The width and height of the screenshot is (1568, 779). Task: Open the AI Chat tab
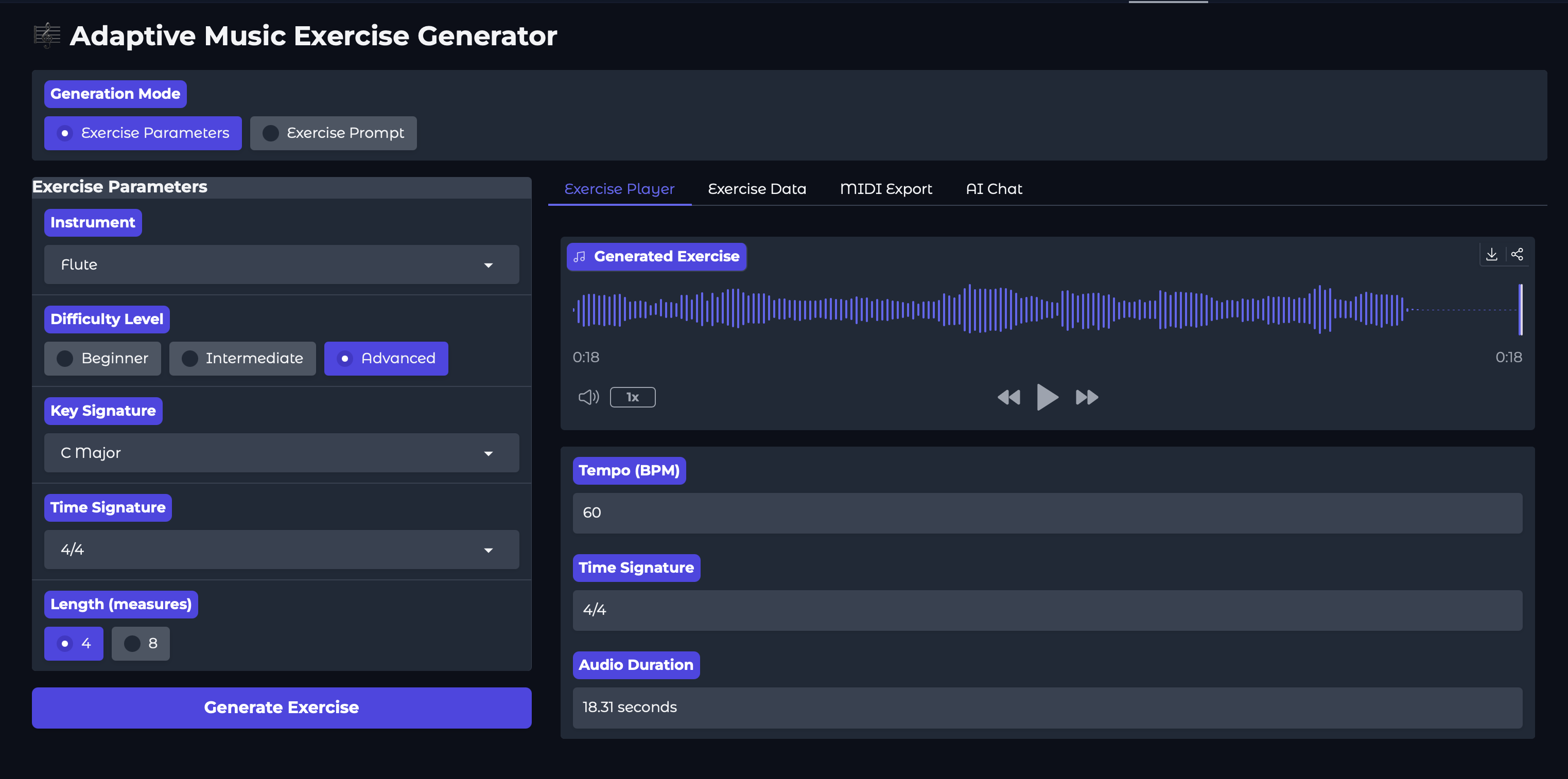point(994,189)
